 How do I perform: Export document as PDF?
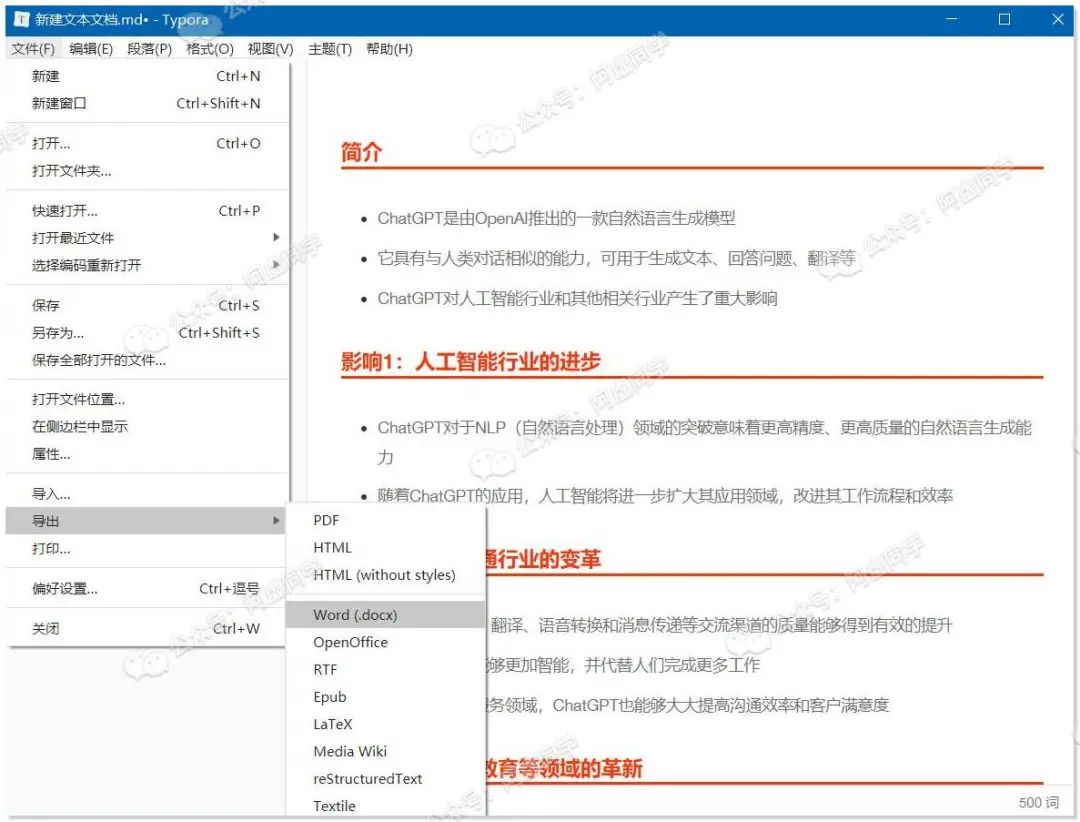tap(386, 520)
